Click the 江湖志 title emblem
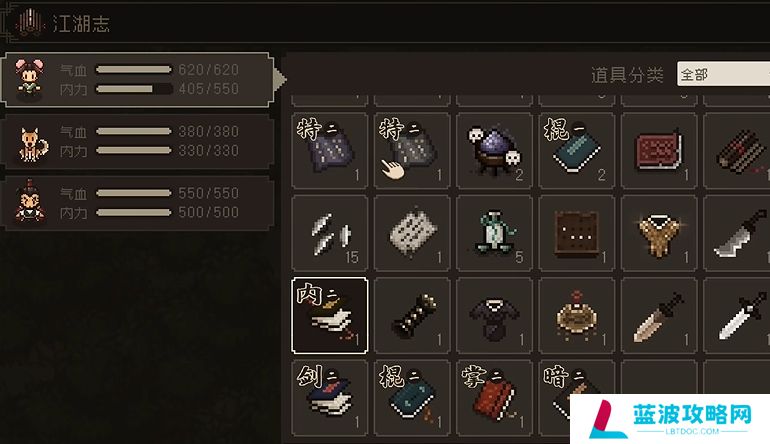The image size is (770, 444). pos(31,23)
